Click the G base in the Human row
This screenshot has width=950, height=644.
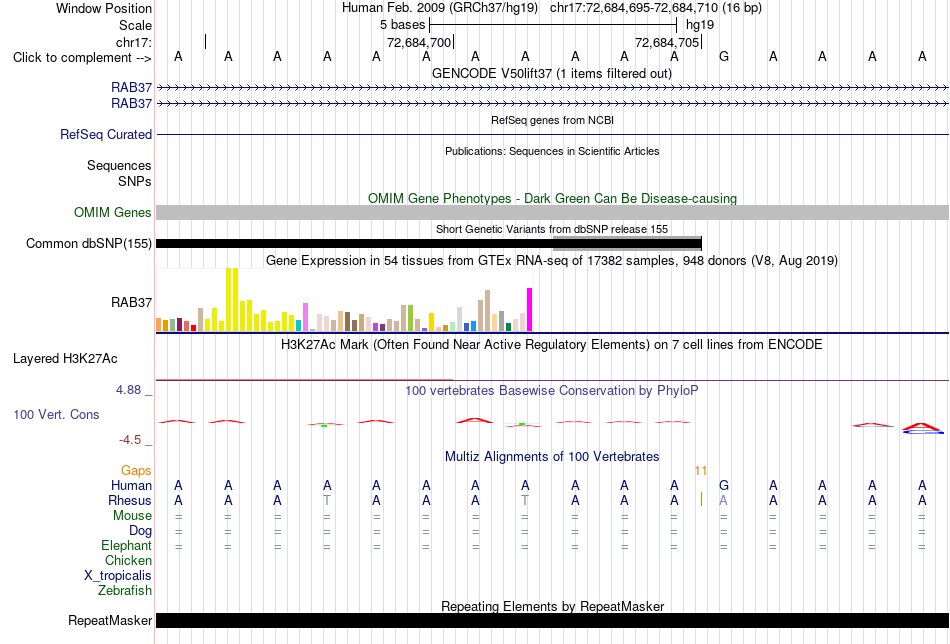tap(723, 486)
